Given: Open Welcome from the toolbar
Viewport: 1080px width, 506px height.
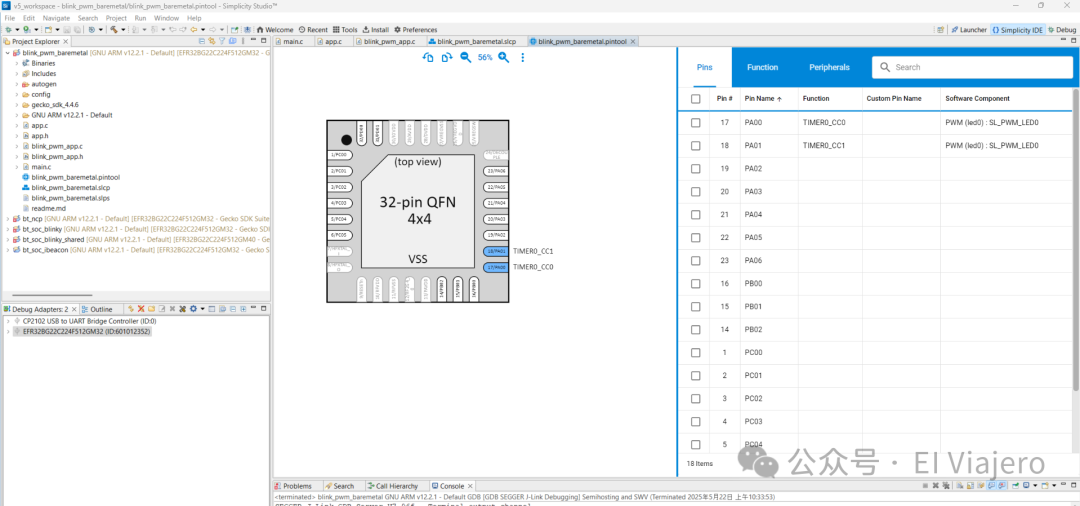Looking at the screenshot, I should (x=275, y=30).
